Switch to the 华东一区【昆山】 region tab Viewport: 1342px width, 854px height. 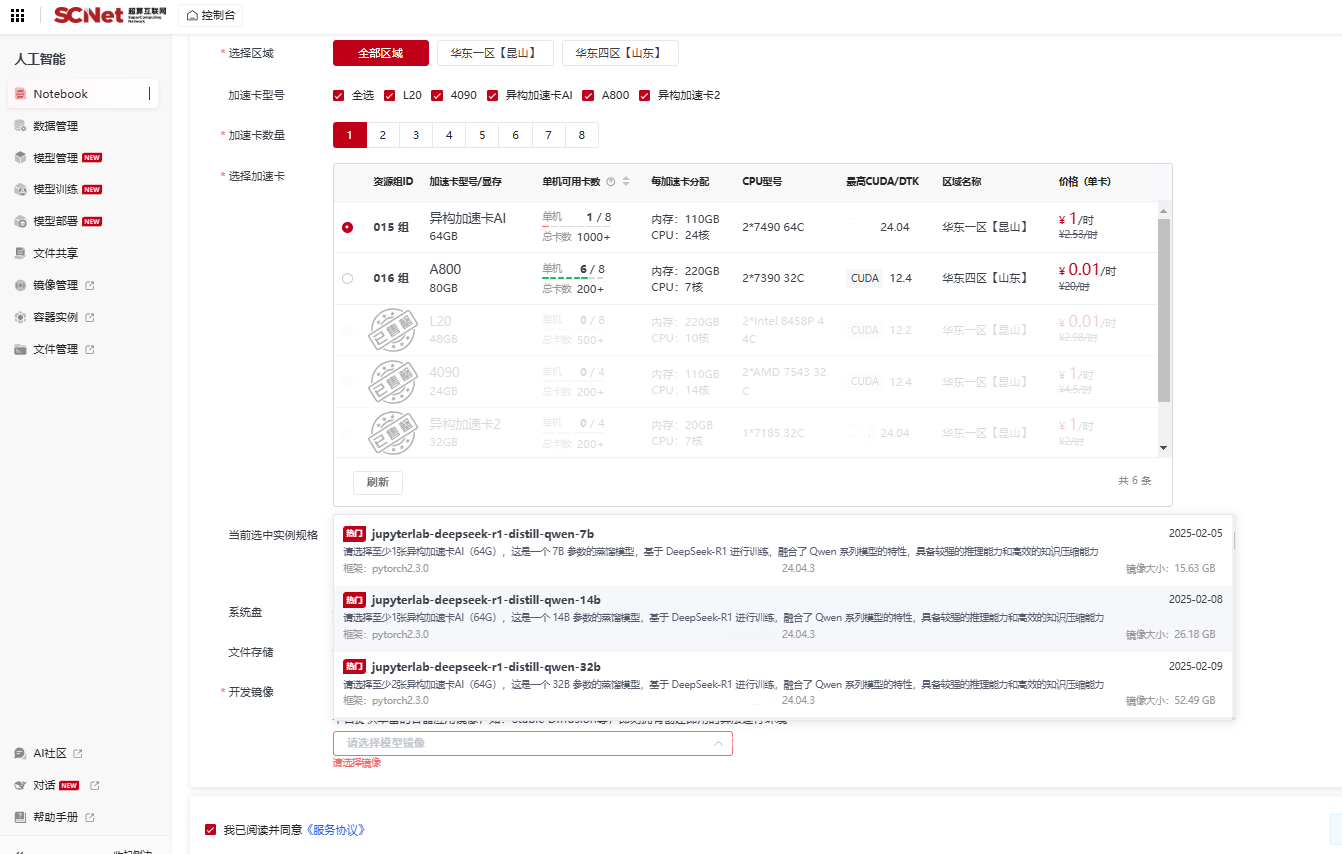point(495,53)
